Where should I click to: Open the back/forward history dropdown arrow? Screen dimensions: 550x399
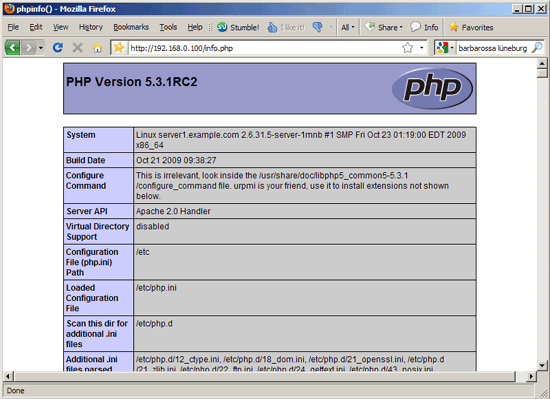click(x=41, y=48)
